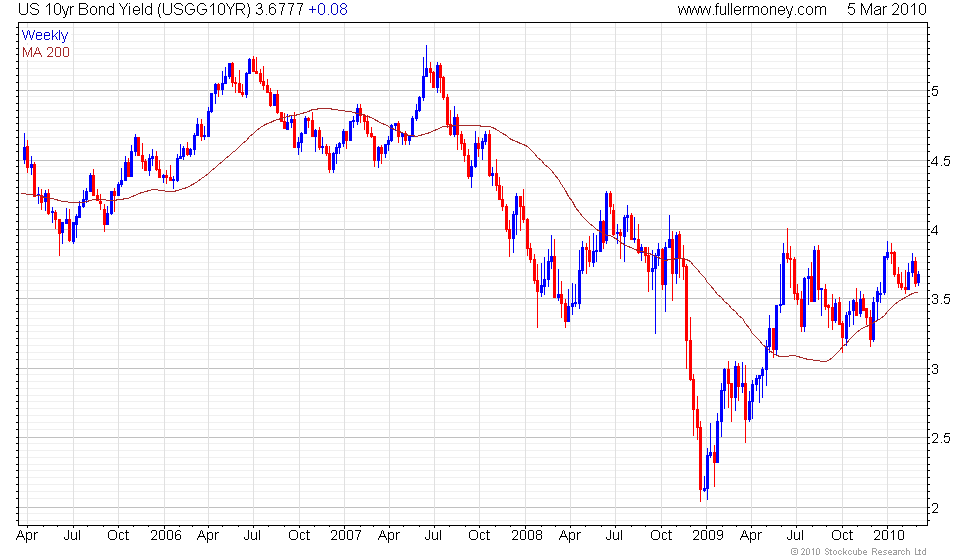The width and height of the screenshot is (980, 560).
Task: Click the y-axis label 2.5
Action: click(x=941, y=438)
